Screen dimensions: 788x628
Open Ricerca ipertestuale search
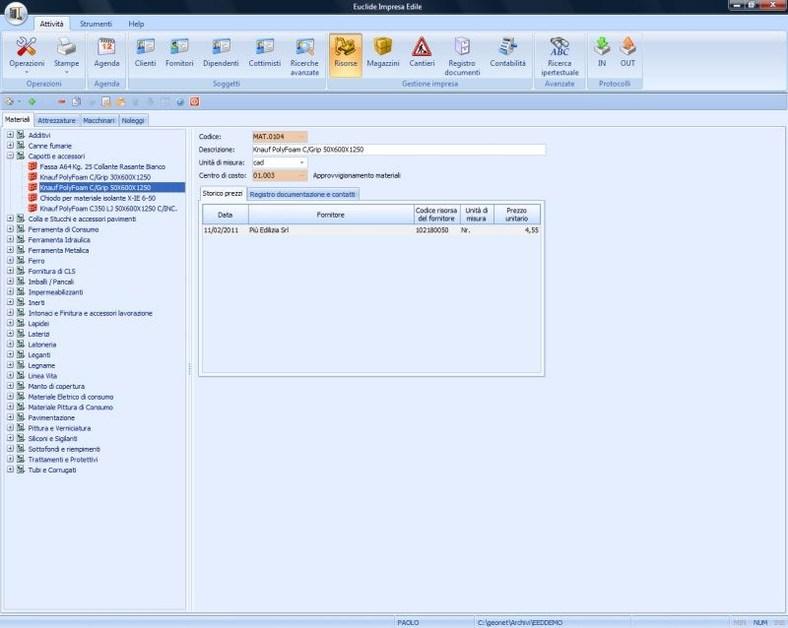pos(559,55)
